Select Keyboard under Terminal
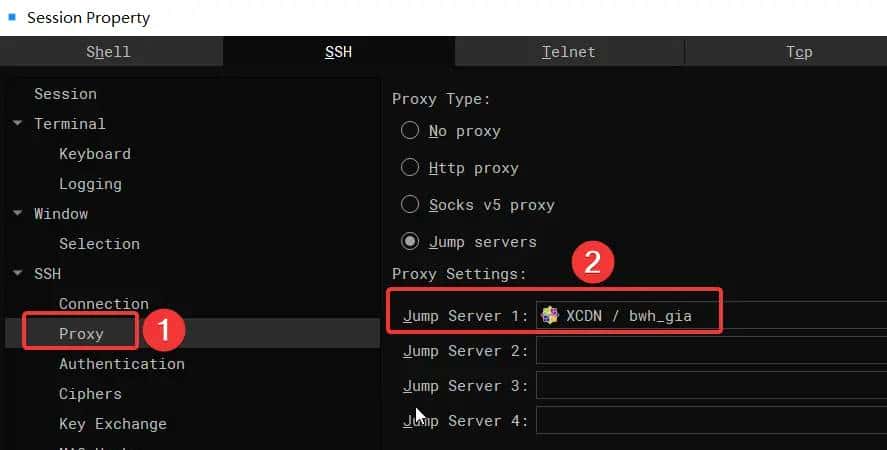The height and width of the screenshot is (450, 887). pos(94,154)
